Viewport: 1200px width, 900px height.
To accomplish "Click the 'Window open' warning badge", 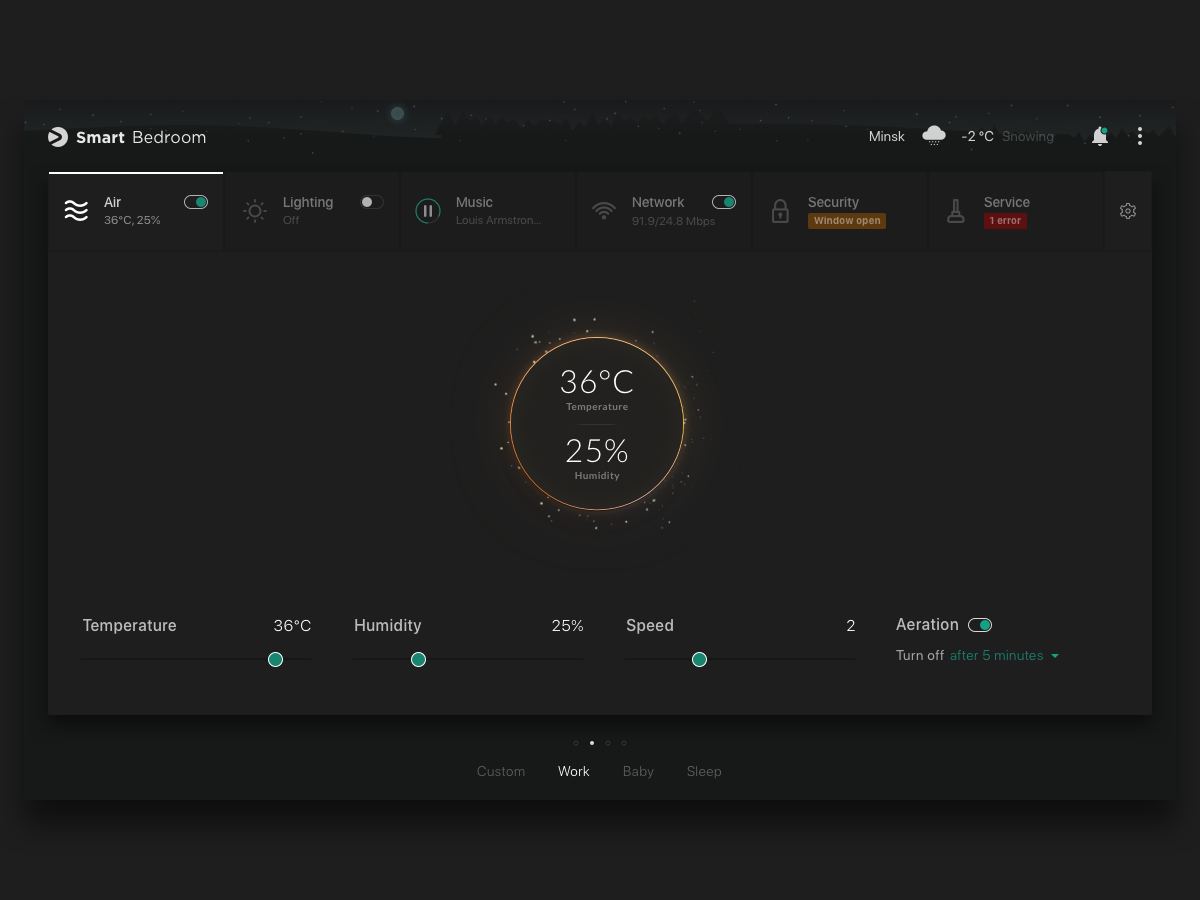I will [847, 221].
